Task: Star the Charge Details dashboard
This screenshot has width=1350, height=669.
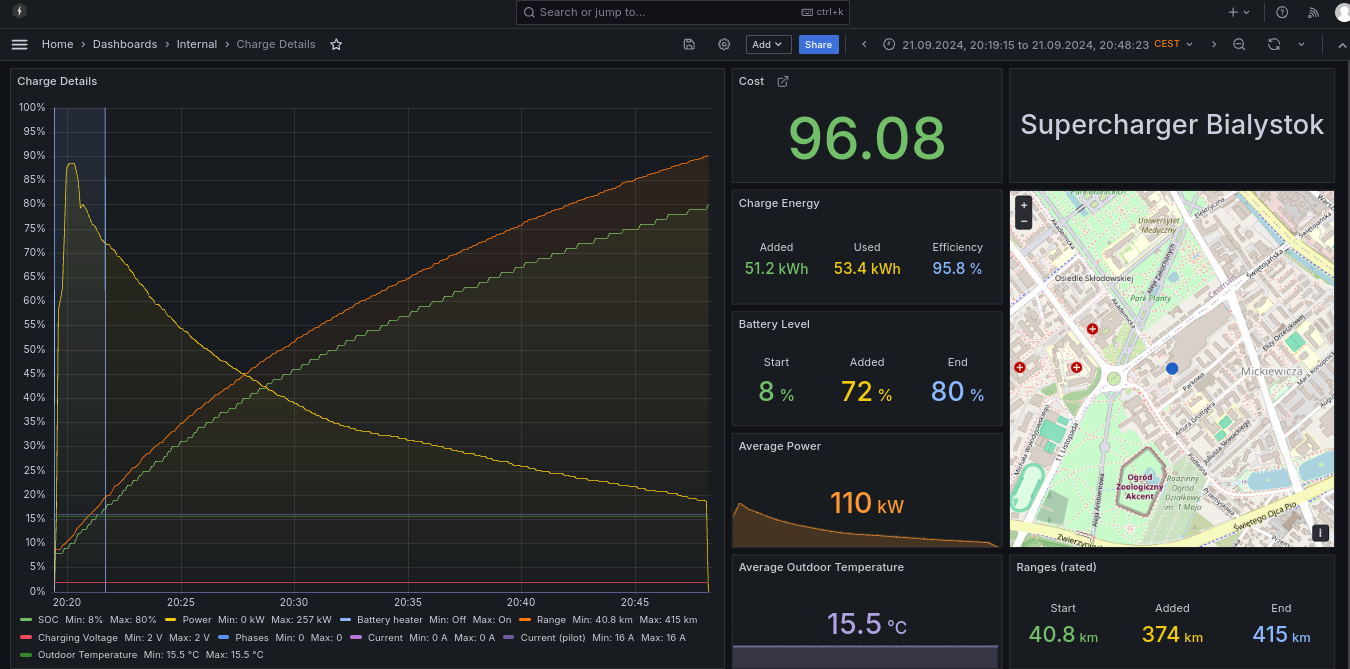Action: (x=336, y=44)
